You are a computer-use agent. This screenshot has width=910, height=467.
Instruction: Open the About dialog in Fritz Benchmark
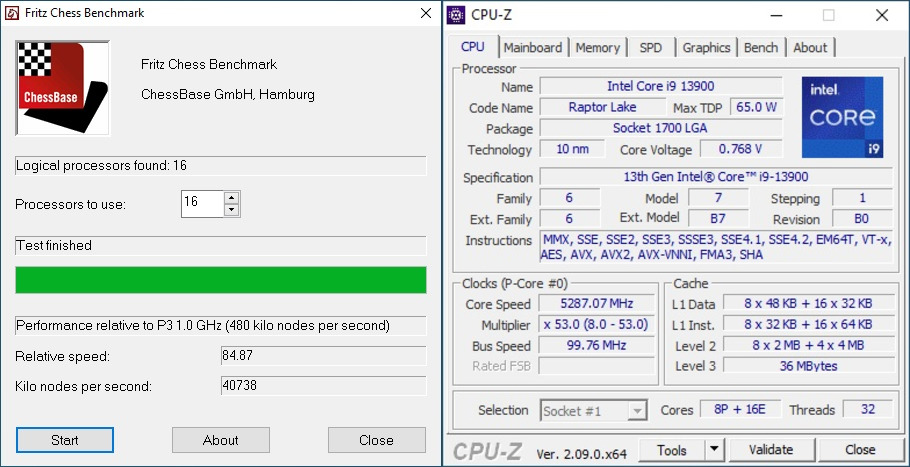[x=221, y=440]
